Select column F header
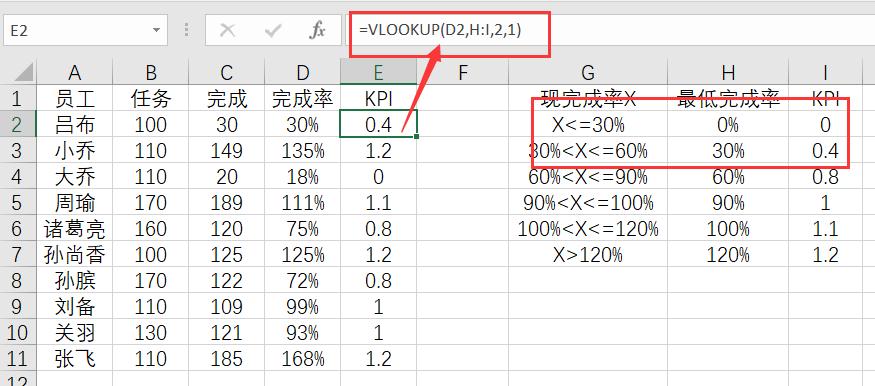Screen dimensions: 875x386 point(462,72)
